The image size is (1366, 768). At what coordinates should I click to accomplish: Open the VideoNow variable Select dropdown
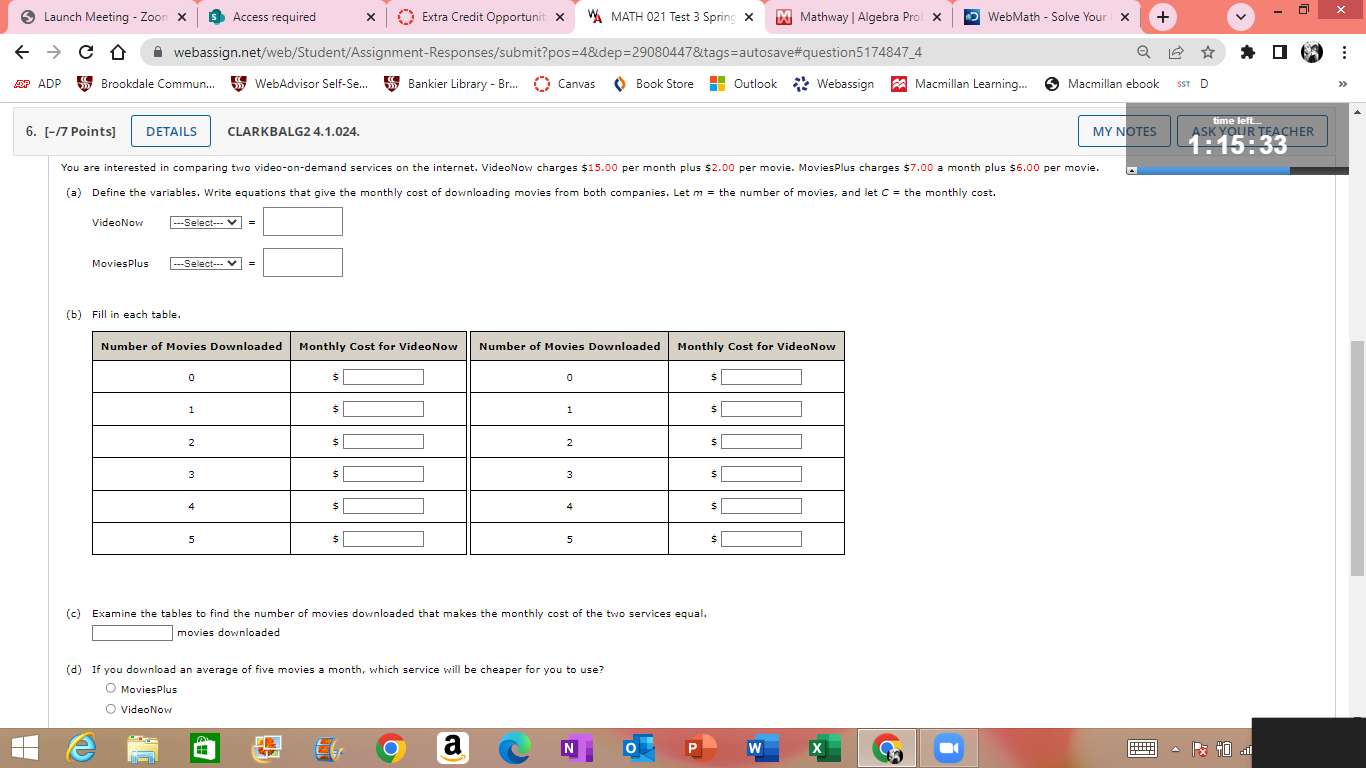pos(205,222)
